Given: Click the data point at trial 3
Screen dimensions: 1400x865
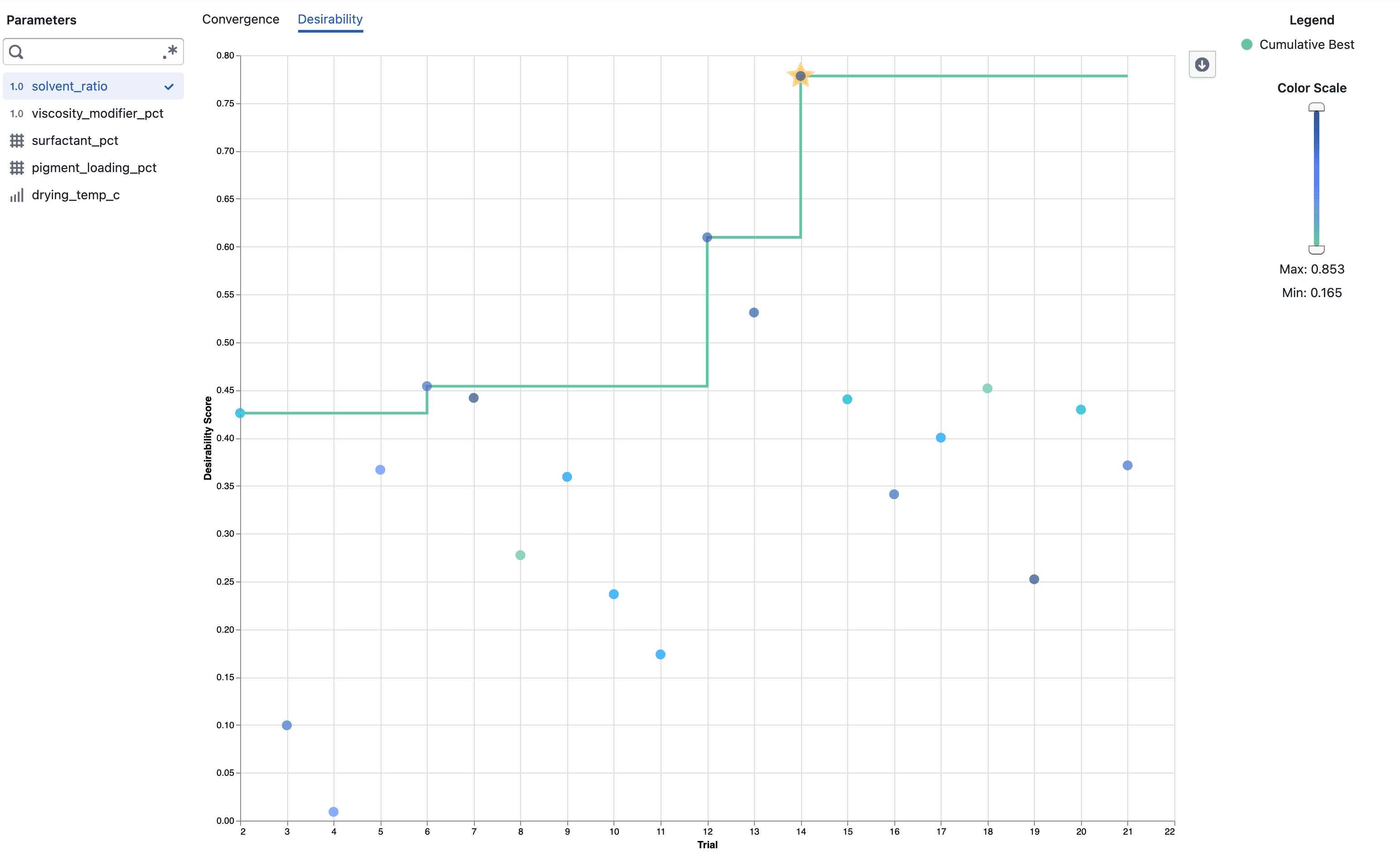Looking at the screenshot, I should (x=287, y=726).
